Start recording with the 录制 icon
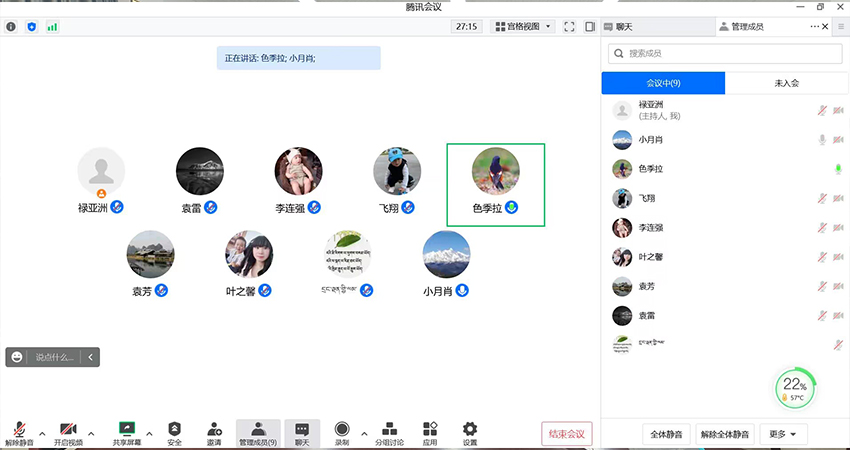Screen dimensions: 850x450 coord(342,428)
